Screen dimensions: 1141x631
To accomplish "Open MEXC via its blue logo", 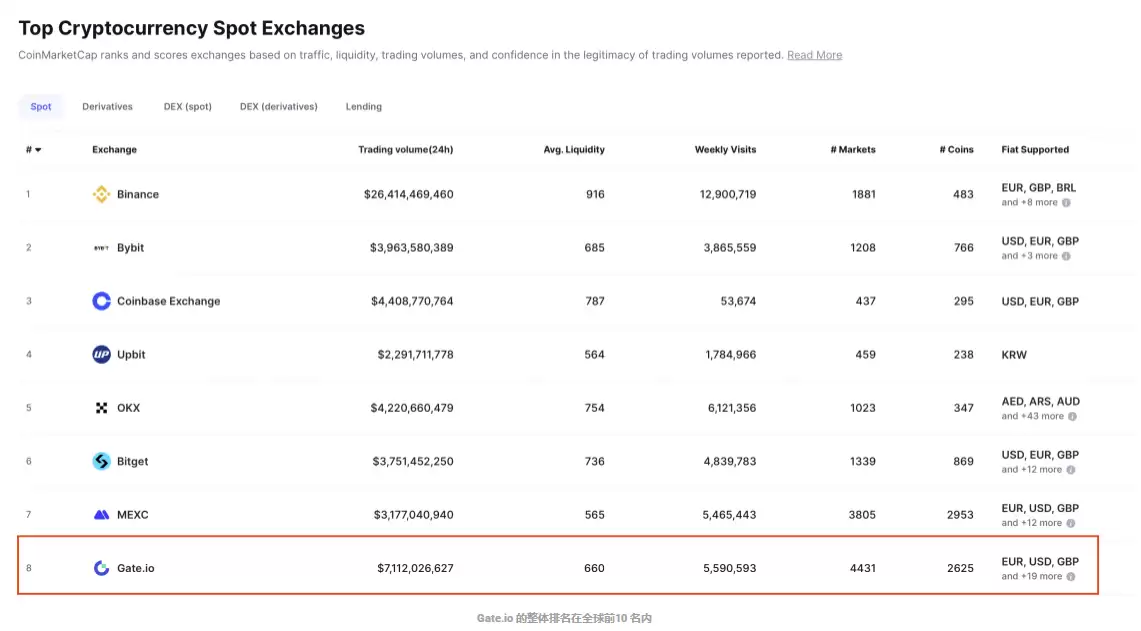I will click(101, 514).
